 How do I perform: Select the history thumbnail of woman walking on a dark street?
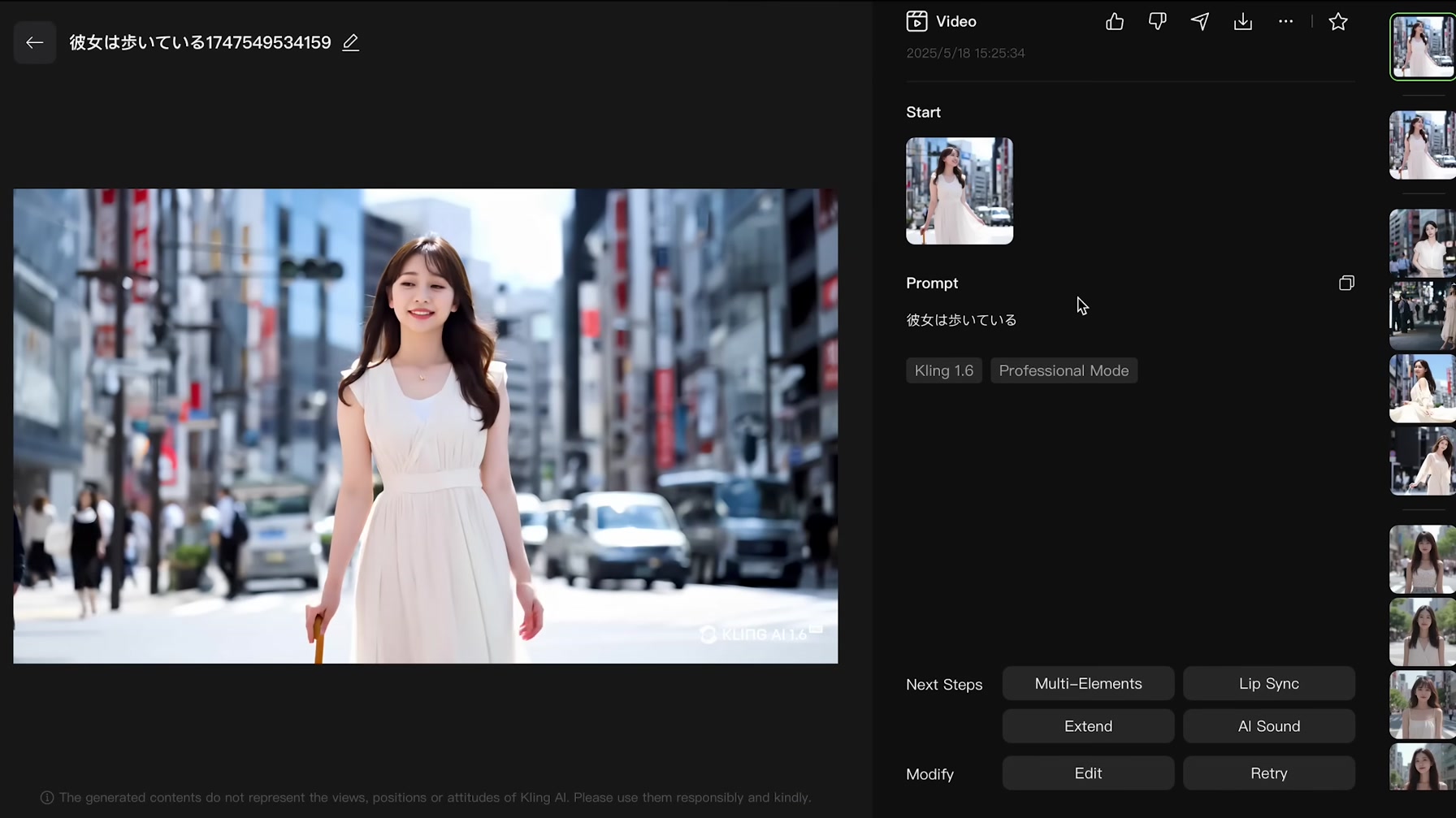1422,461
